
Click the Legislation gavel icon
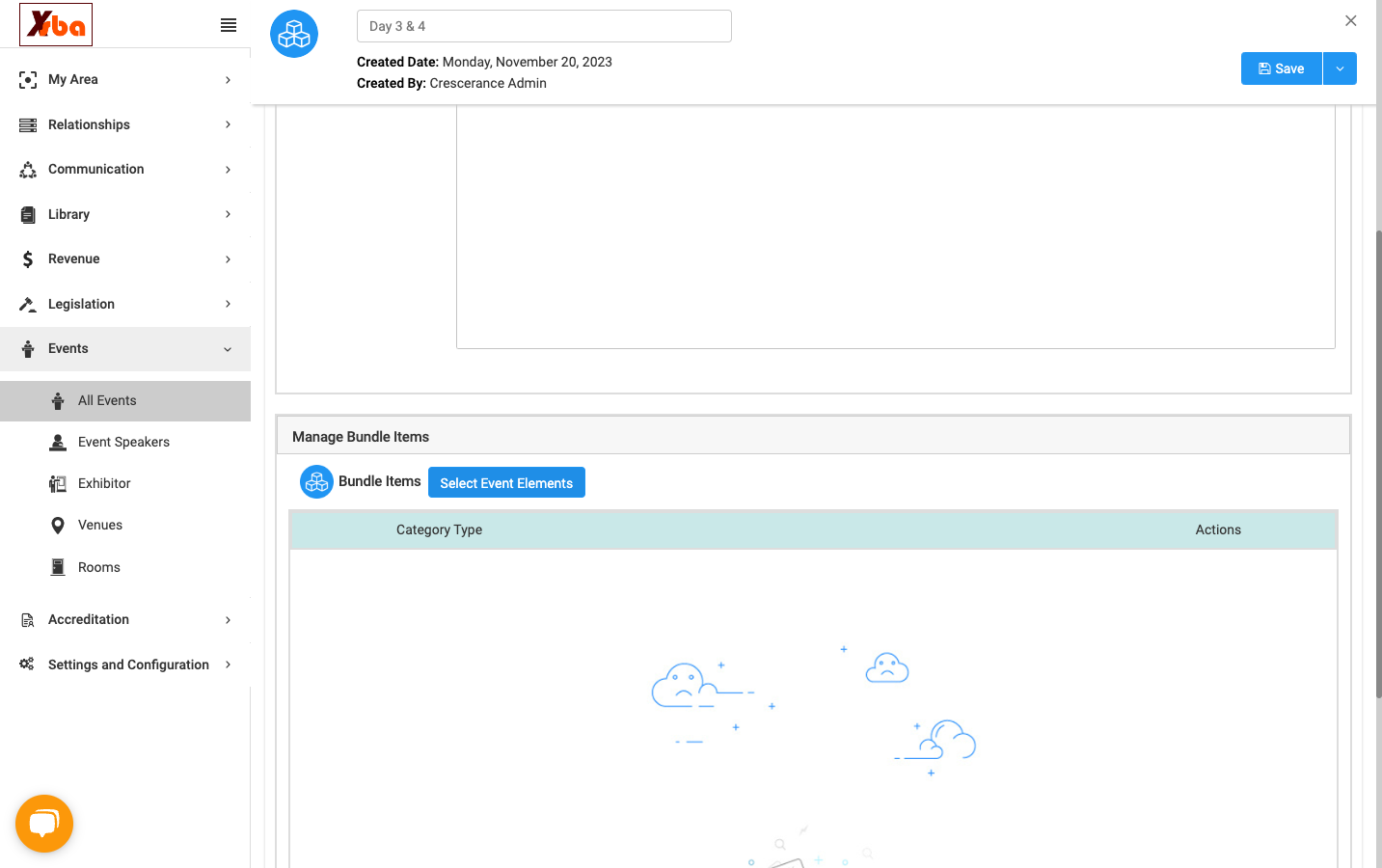tap(28, 304)
